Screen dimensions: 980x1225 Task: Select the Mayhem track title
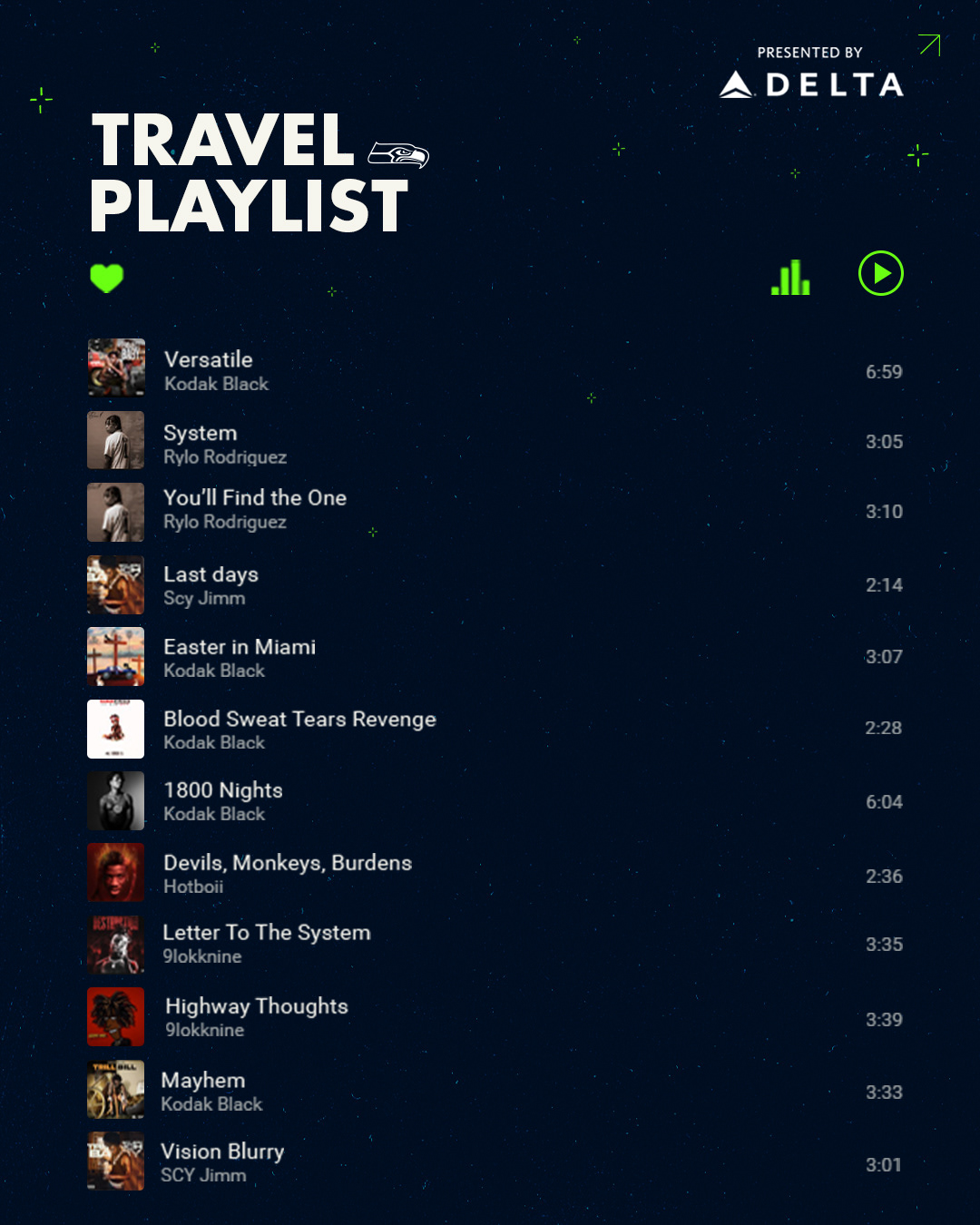tap(203, 1080)
